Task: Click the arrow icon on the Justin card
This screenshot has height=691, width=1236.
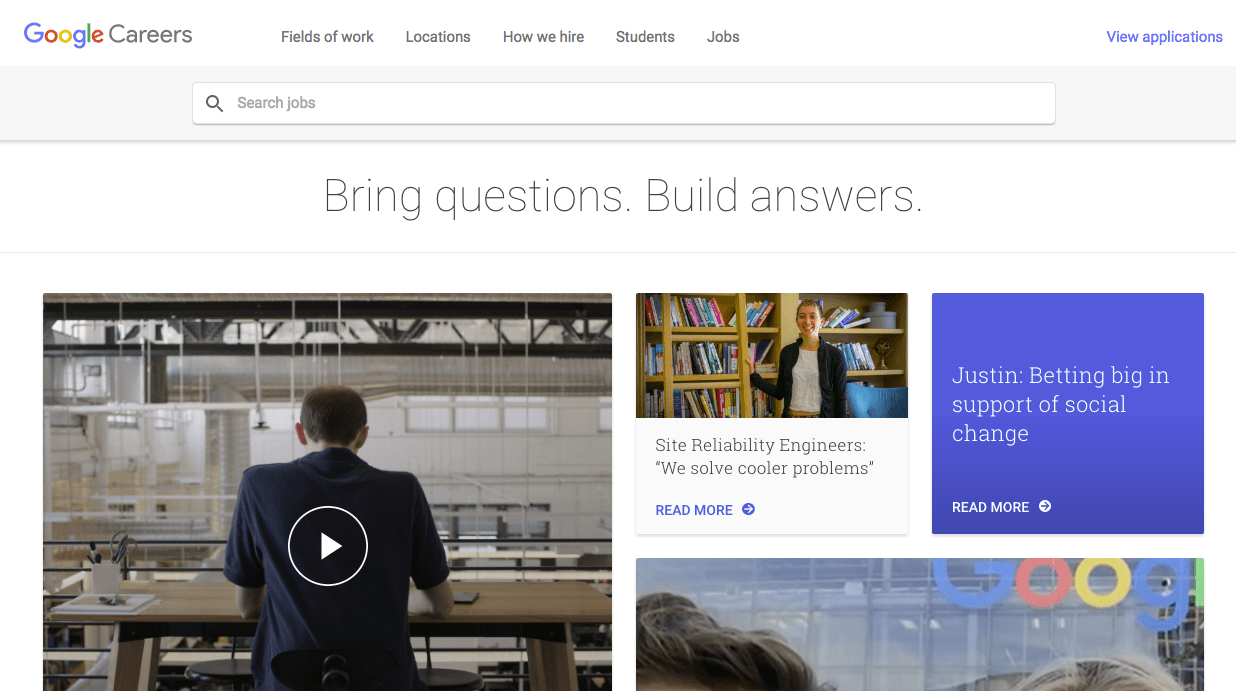Action: pos(1045,506)
